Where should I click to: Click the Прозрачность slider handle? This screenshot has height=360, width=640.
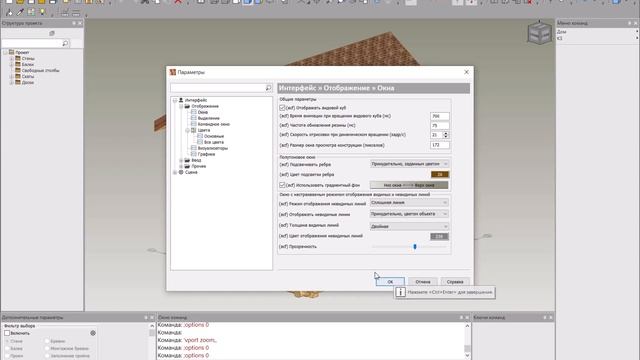pyautogui.click(x=415, y=247)
